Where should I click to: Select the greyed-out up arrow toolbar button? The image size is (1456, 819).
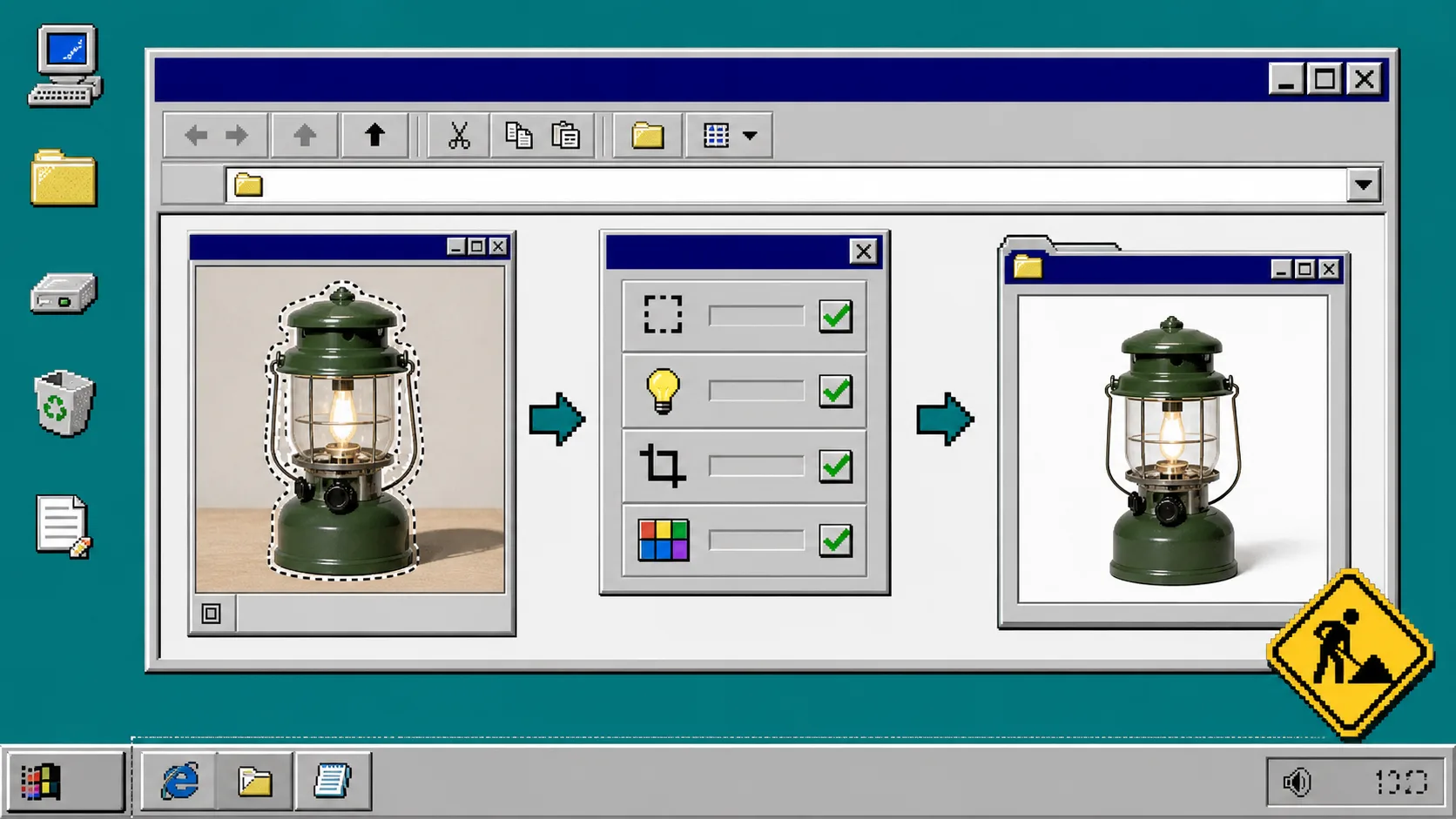pos(304,136)
